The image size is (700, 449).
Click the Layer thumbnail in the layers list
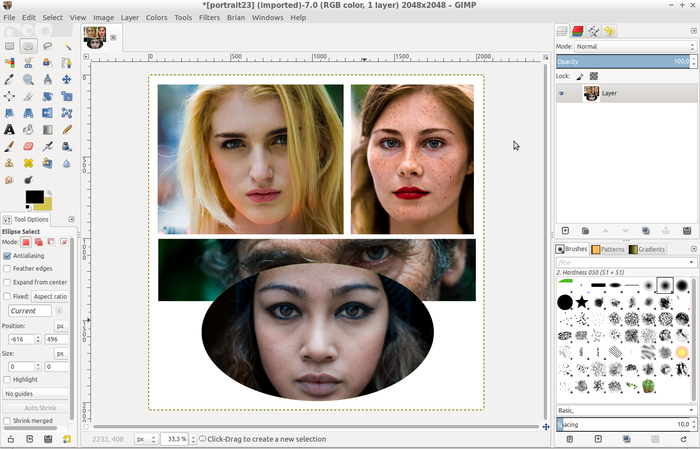pos(591,93)
